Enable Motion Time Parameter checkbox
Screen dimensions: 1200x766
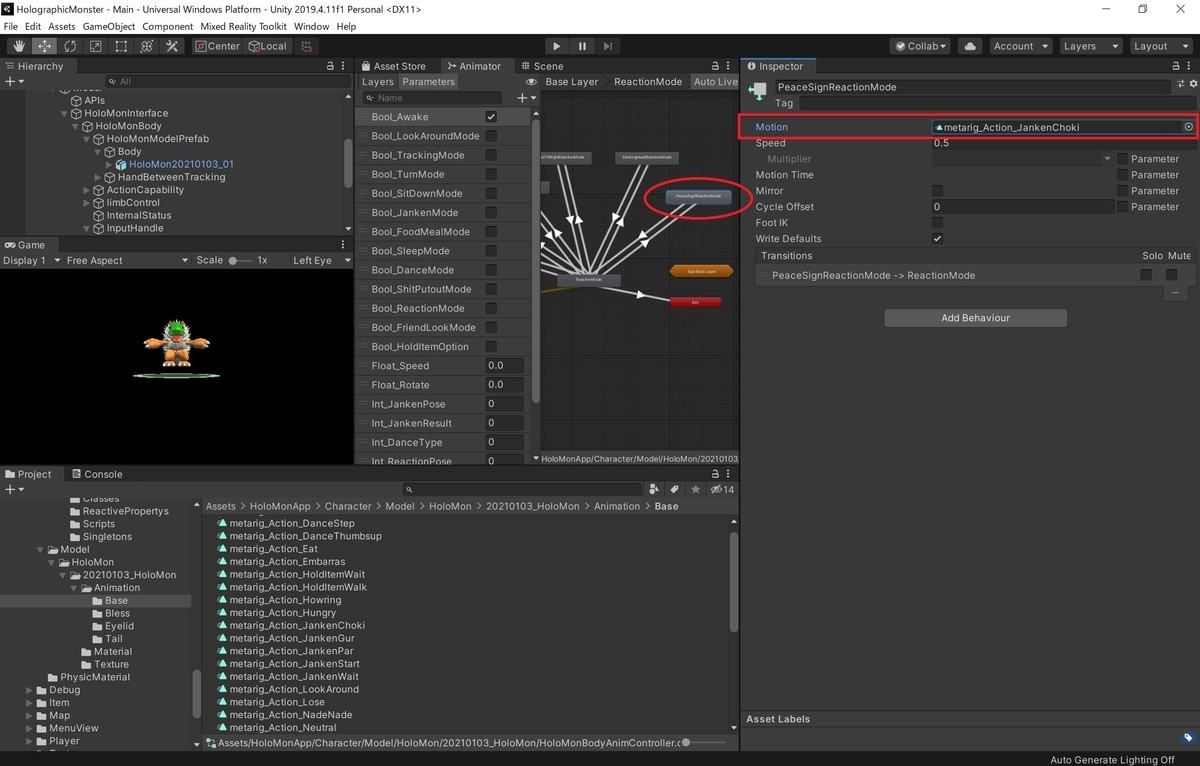point(1123,175)
